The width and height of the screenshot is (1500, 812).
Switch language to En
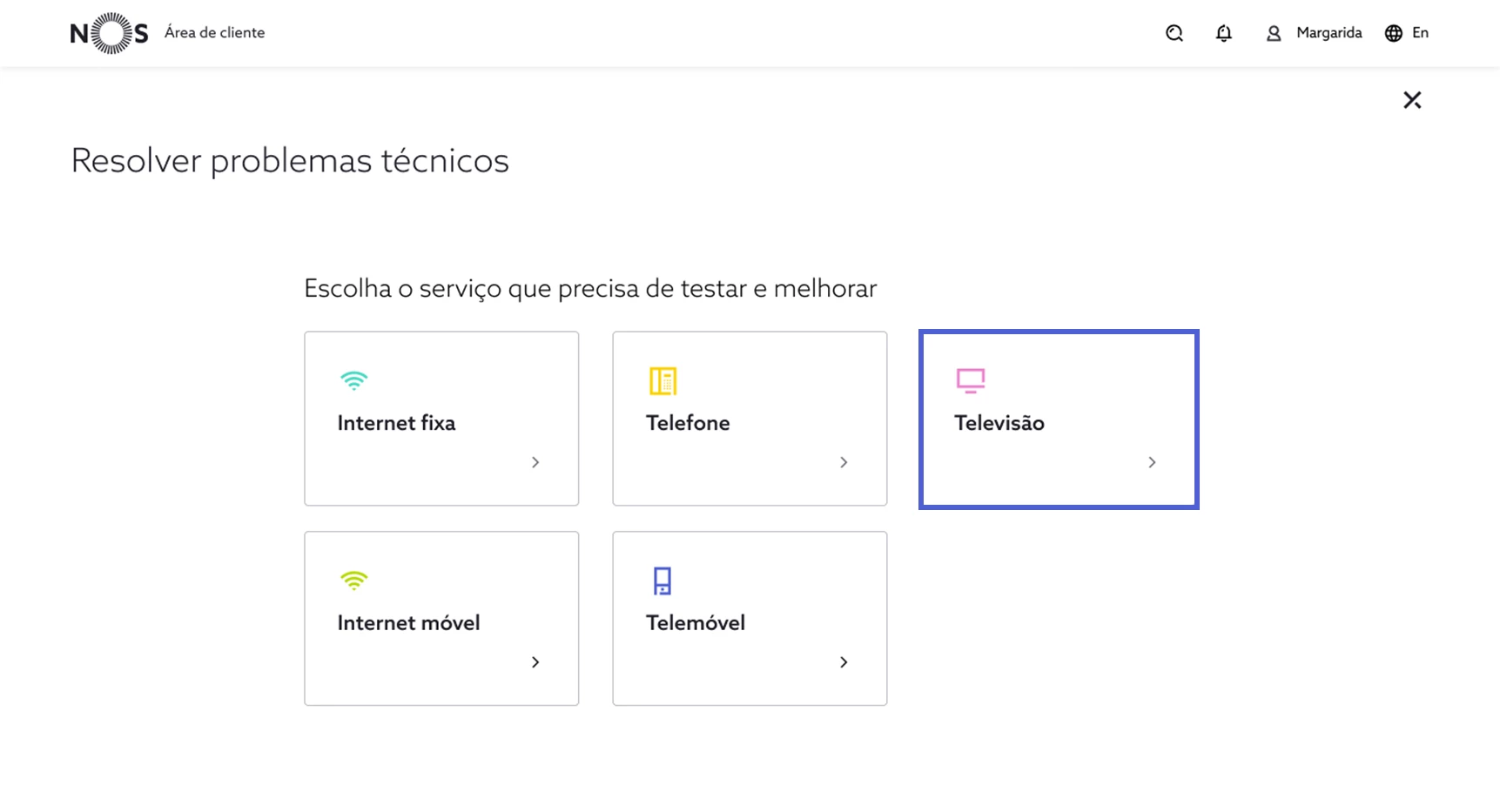click(1420, 33)
